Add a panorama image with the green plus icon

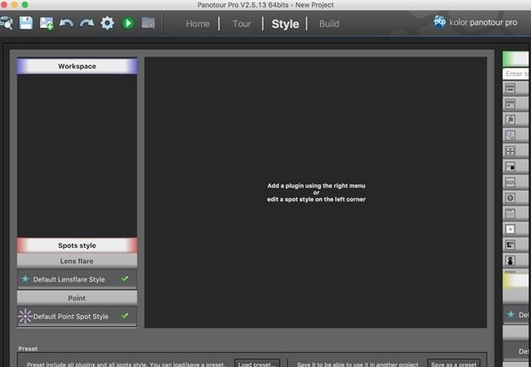pyautogui.click(x=46, y=23)
